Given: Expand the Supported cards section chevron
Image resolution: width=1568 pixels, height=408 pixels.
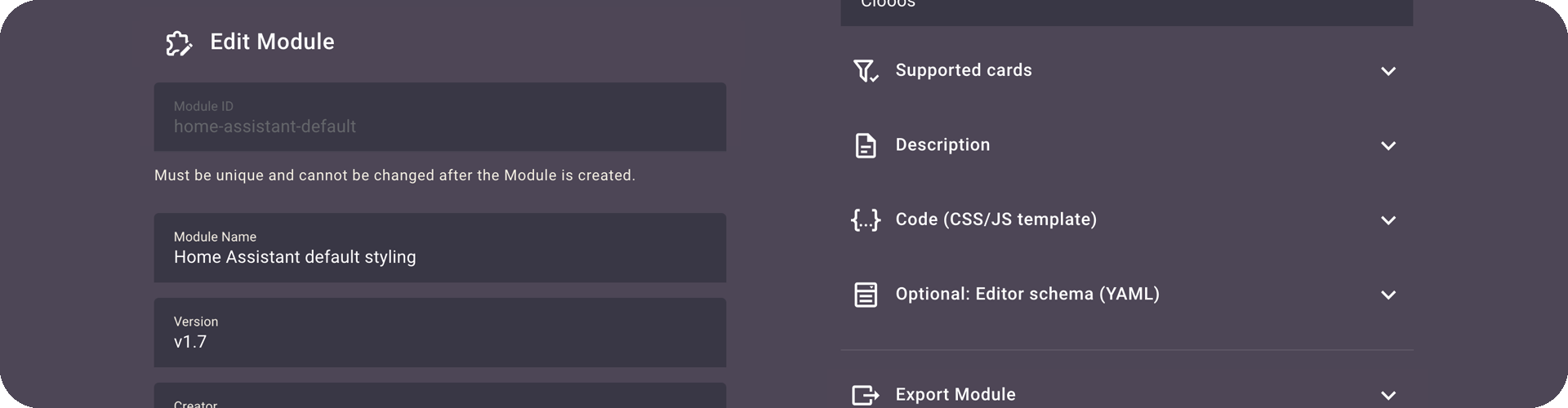Looking at the screenshot, I should [1388, 71].
